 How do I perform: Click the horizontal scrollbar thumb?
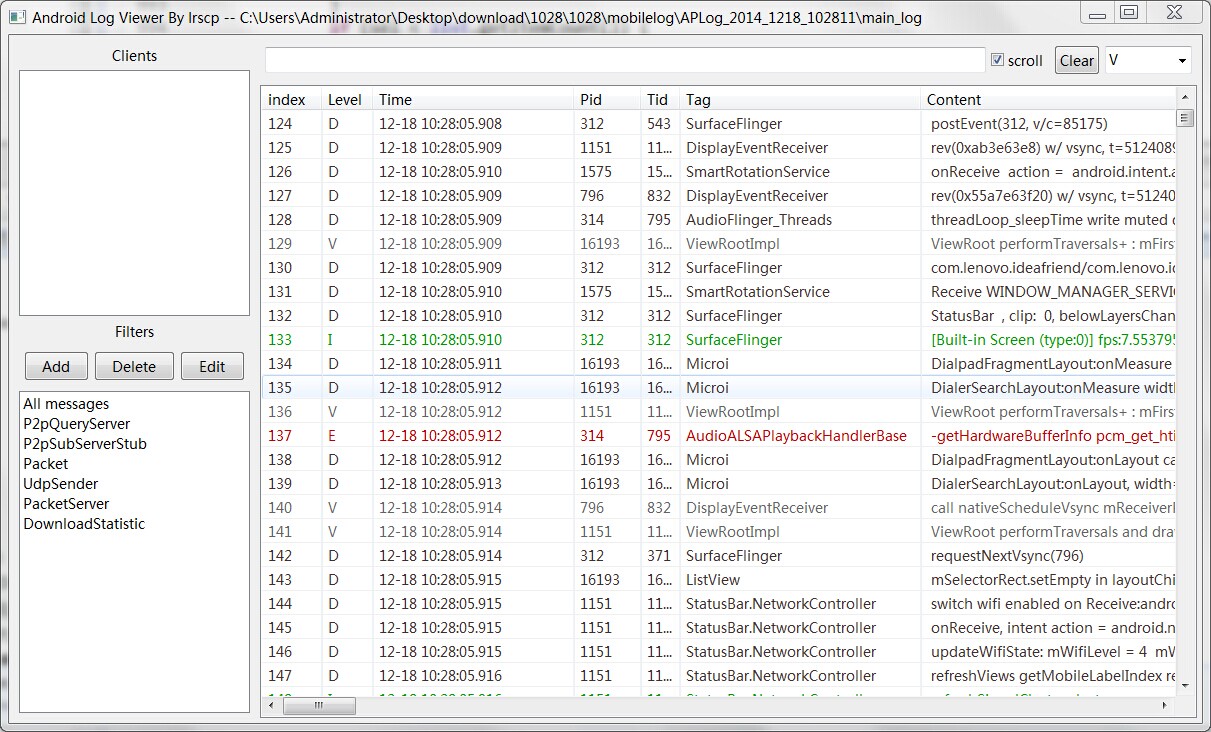(x=319, y=705)
